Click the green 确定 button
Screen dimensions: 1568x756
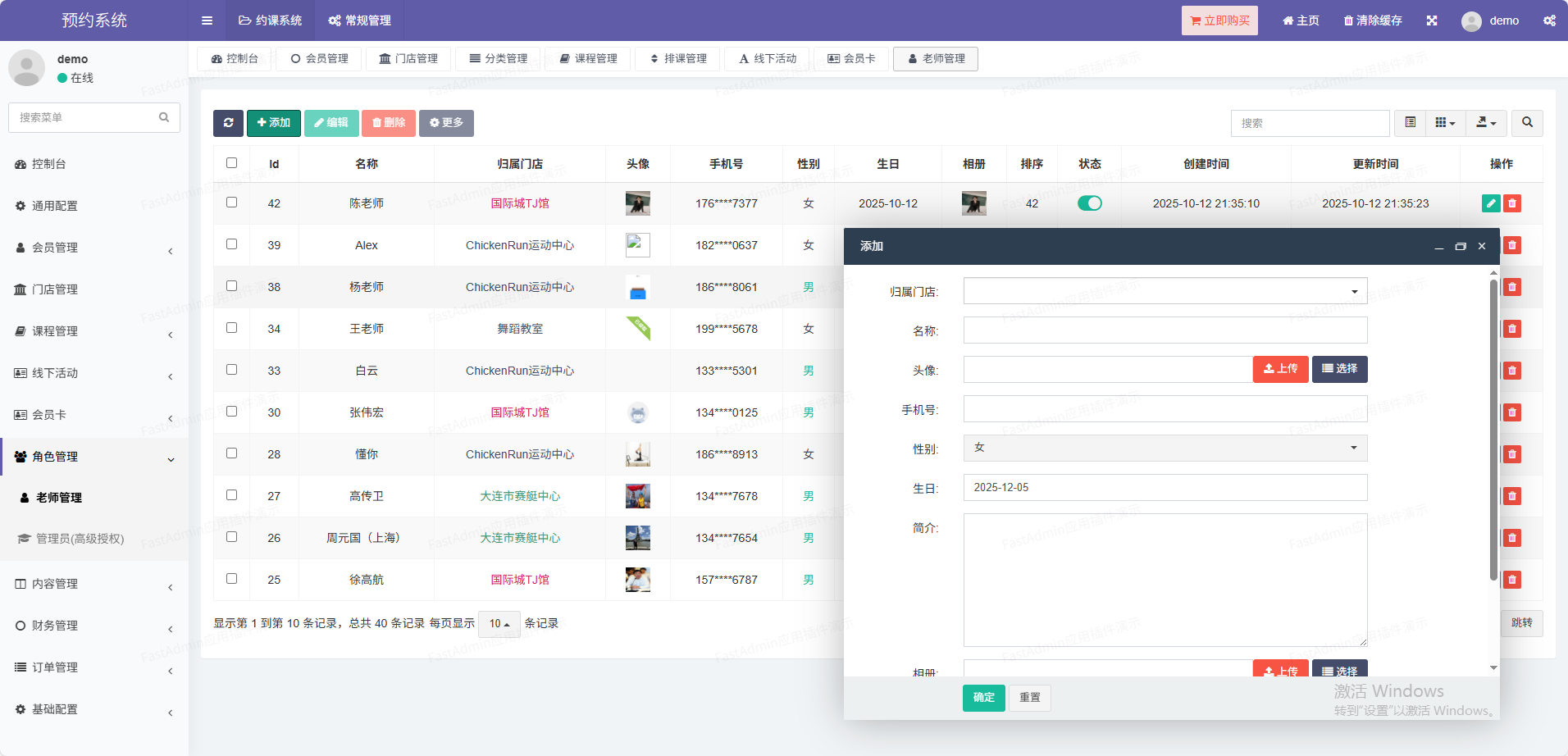[x=983, y=698]
